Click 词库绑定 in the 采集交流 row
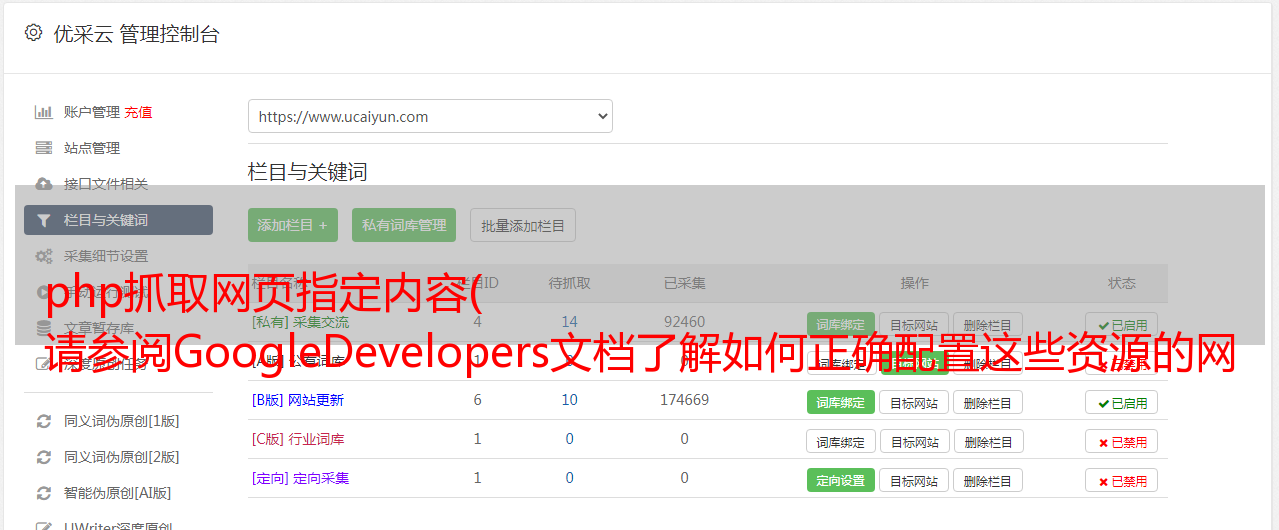The width and height of the screenshot is (1279, 530). point(841,325)
